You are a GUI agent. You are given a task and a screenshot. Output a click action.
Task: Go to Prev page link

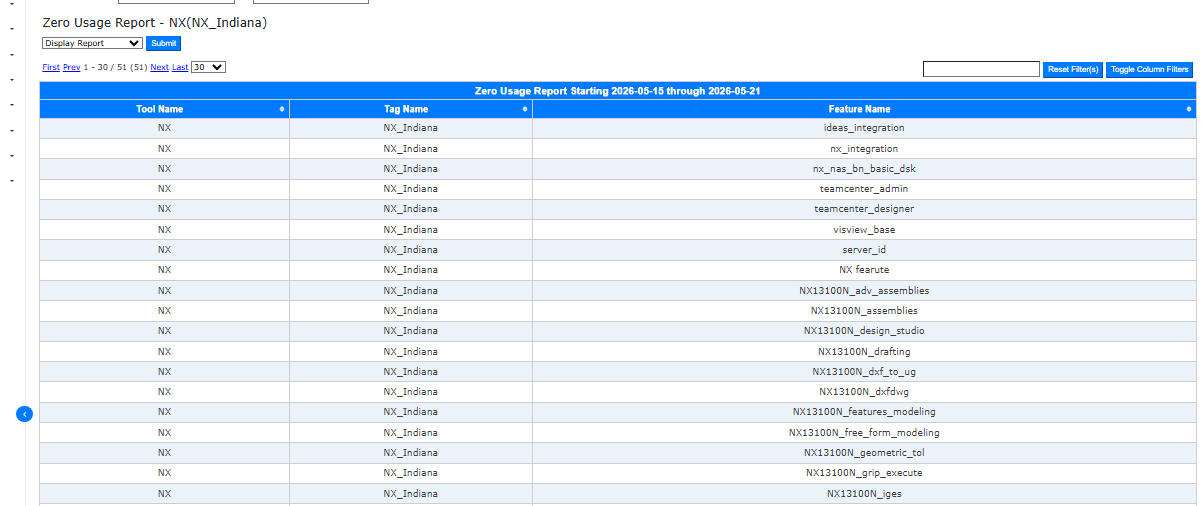pyautogui.click(x=72, y=67)
